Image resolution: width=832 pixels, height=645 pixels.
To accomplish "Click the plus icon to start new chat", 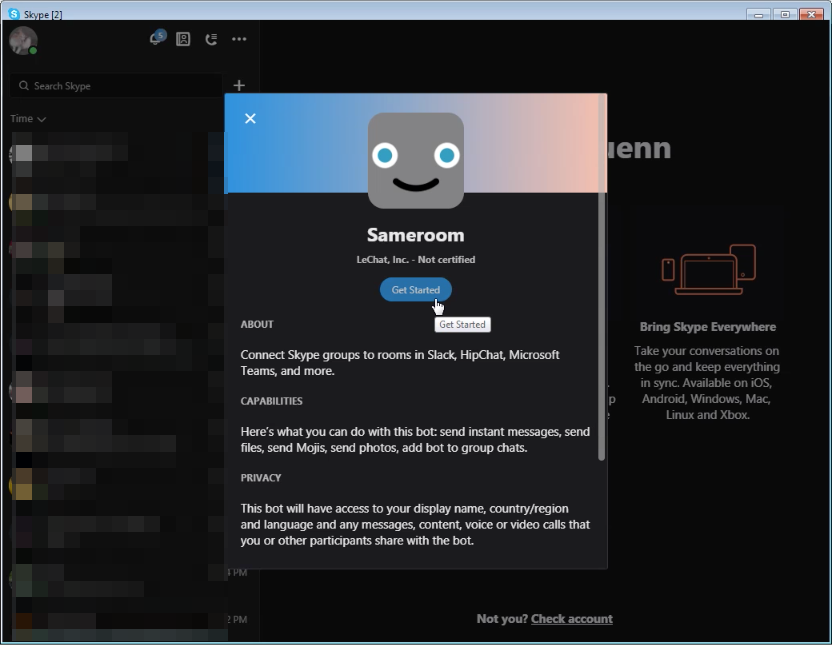I will point(239,85).
